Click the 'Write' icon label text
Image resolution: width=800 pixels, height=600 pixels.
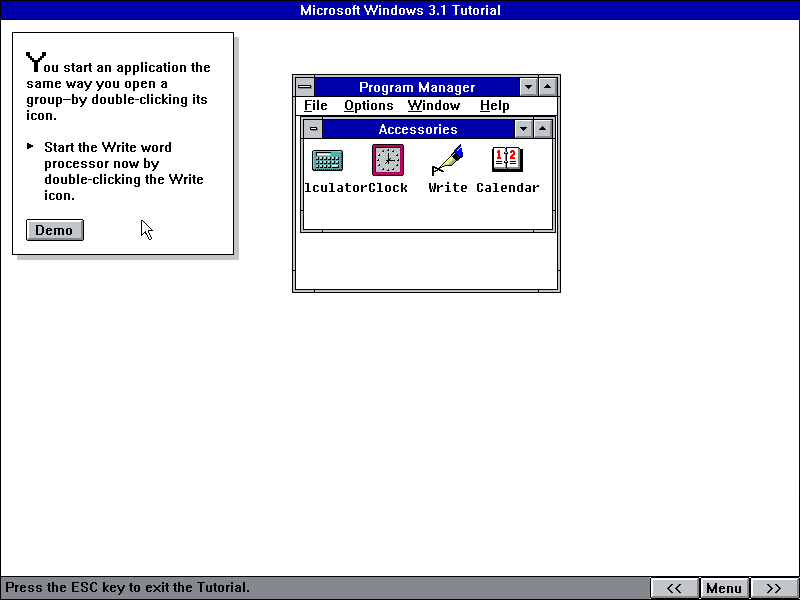point(447,188)
